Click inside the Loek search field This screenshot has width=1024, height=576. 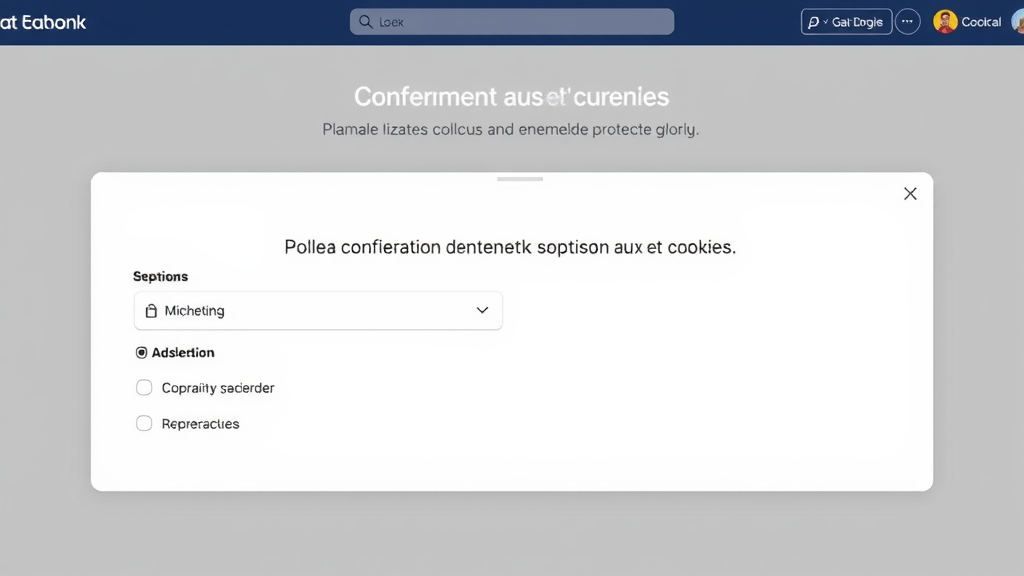510,20
